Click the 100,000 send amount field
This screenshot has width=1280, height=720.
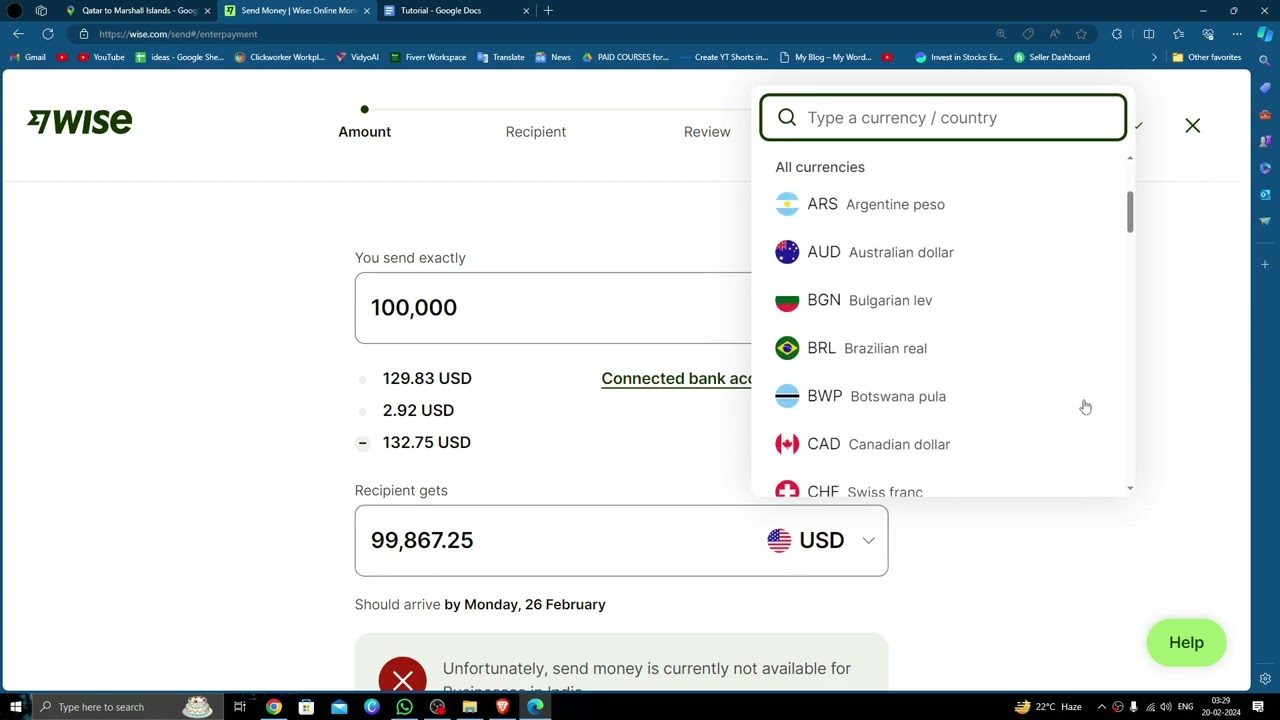coord(553,308)
